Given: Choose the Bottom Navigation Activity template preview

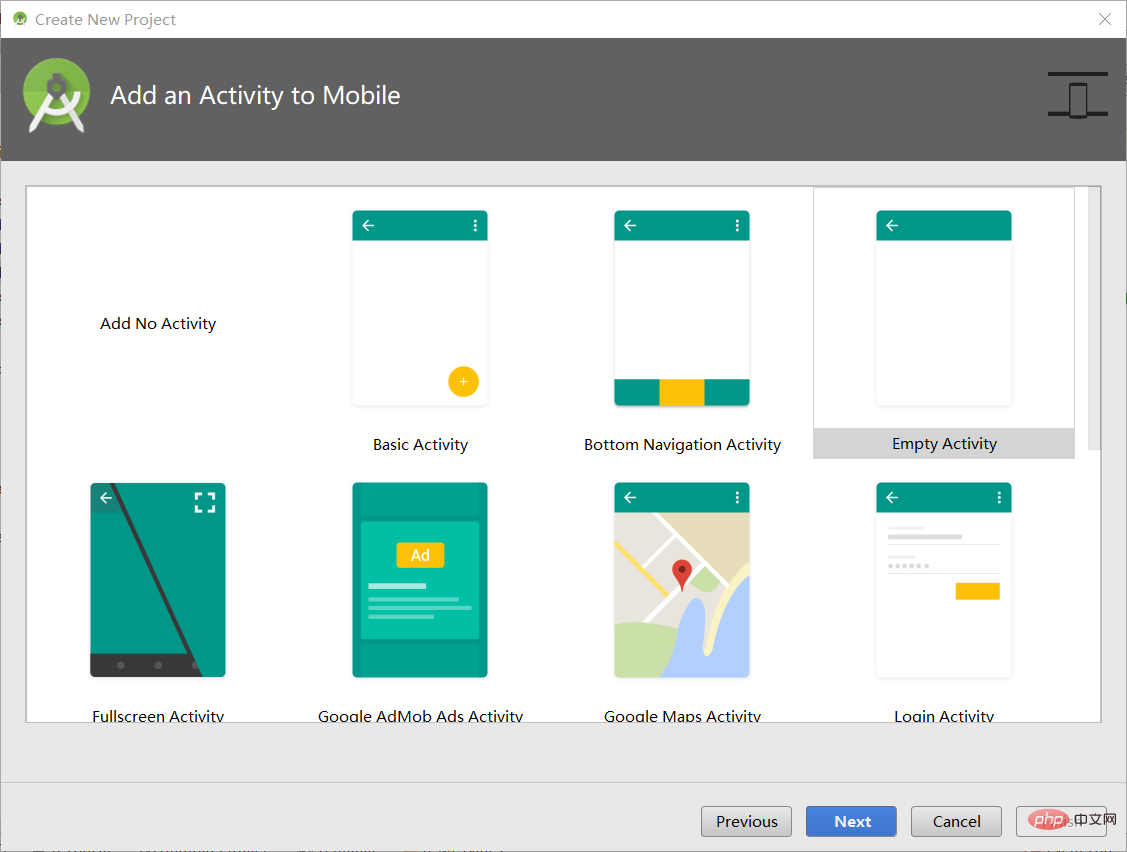Looking at the screenshot, I should 681,307.
